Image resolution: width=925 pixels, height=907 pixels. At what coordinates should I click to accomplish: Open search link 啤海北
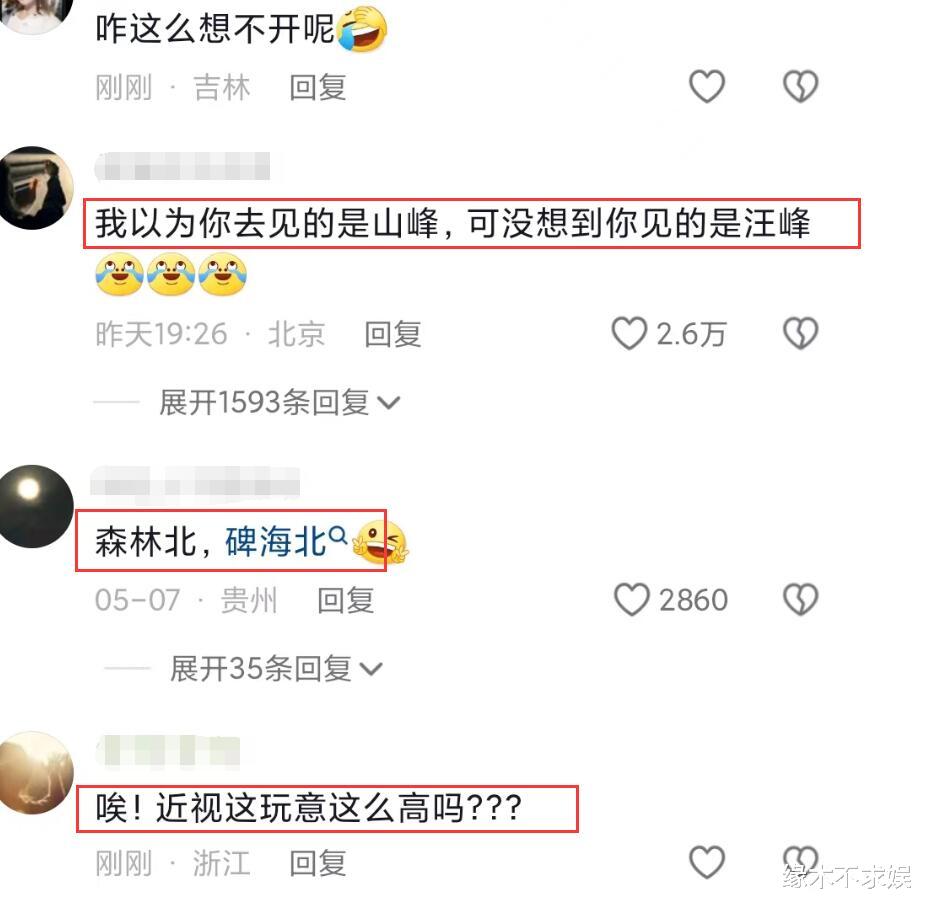pyautogui.click(x=275, y=541)
